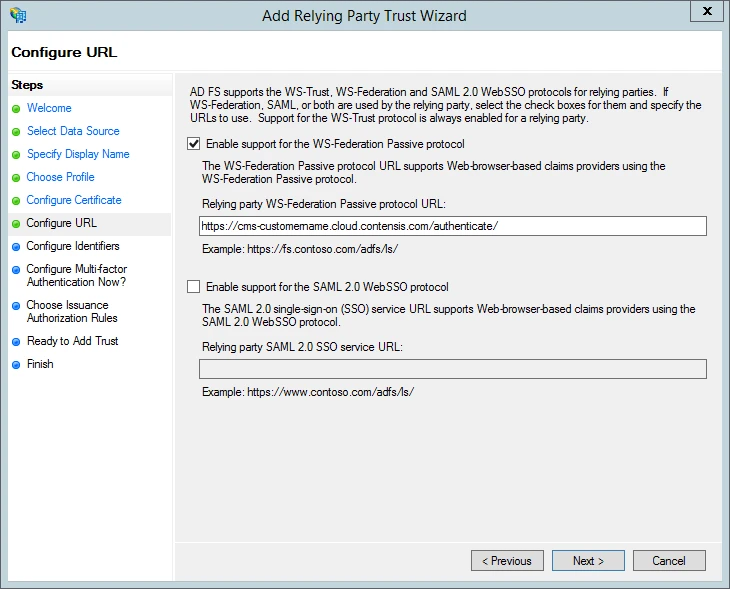Click Choose Issuance Authorization Rules step label
730x589 pixels.
click(72, 311)
